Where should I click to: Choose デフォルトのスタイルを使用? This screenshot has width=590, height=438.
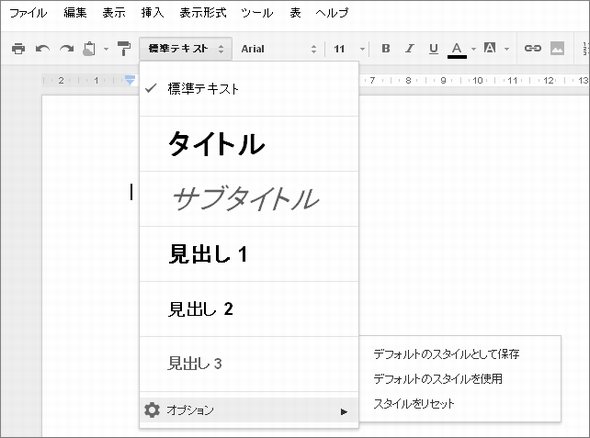coord(438,379)
